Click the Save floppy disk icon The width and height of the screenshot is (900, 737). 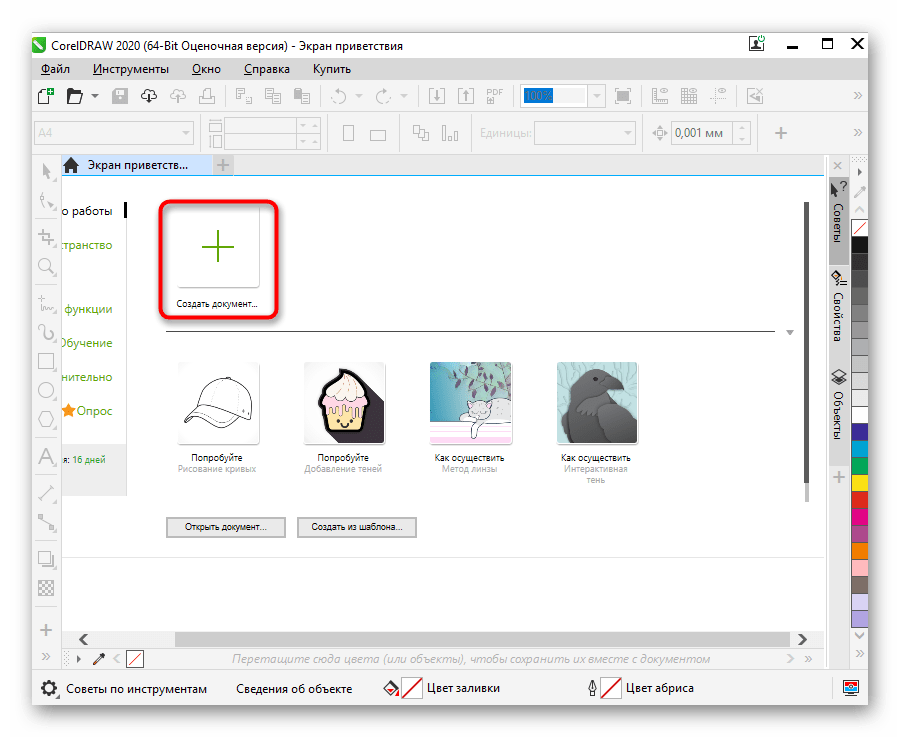(x=120, y=96)
